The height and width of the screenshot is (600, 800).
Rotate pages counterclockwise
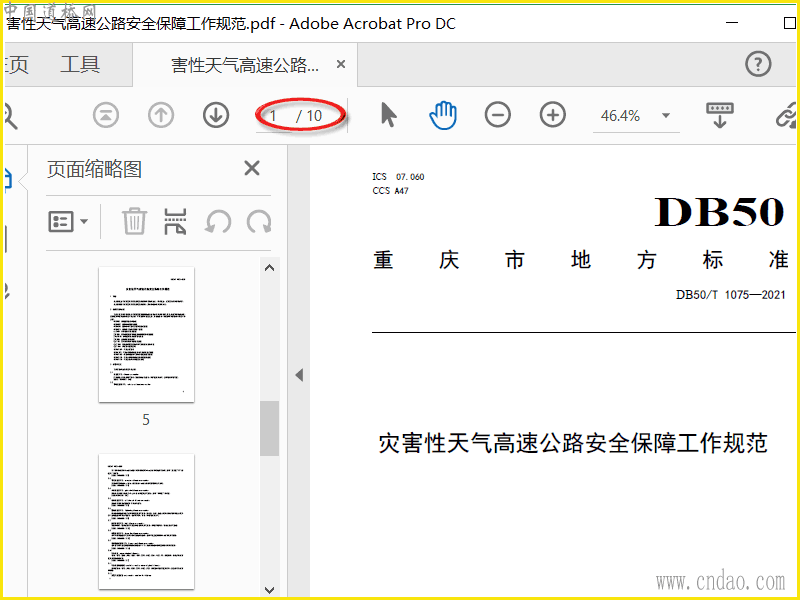point(218,222)
